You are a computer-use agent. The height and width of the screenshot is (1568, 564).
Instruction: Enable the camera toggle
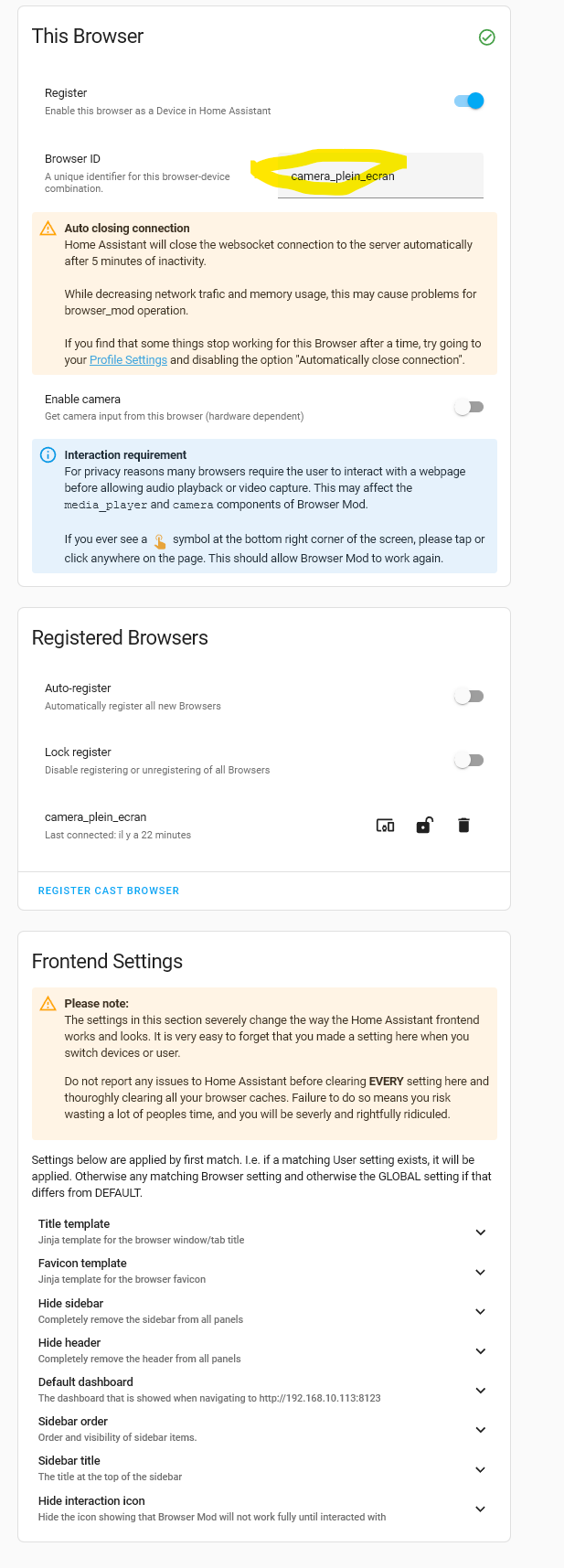[x=469, y=407]
